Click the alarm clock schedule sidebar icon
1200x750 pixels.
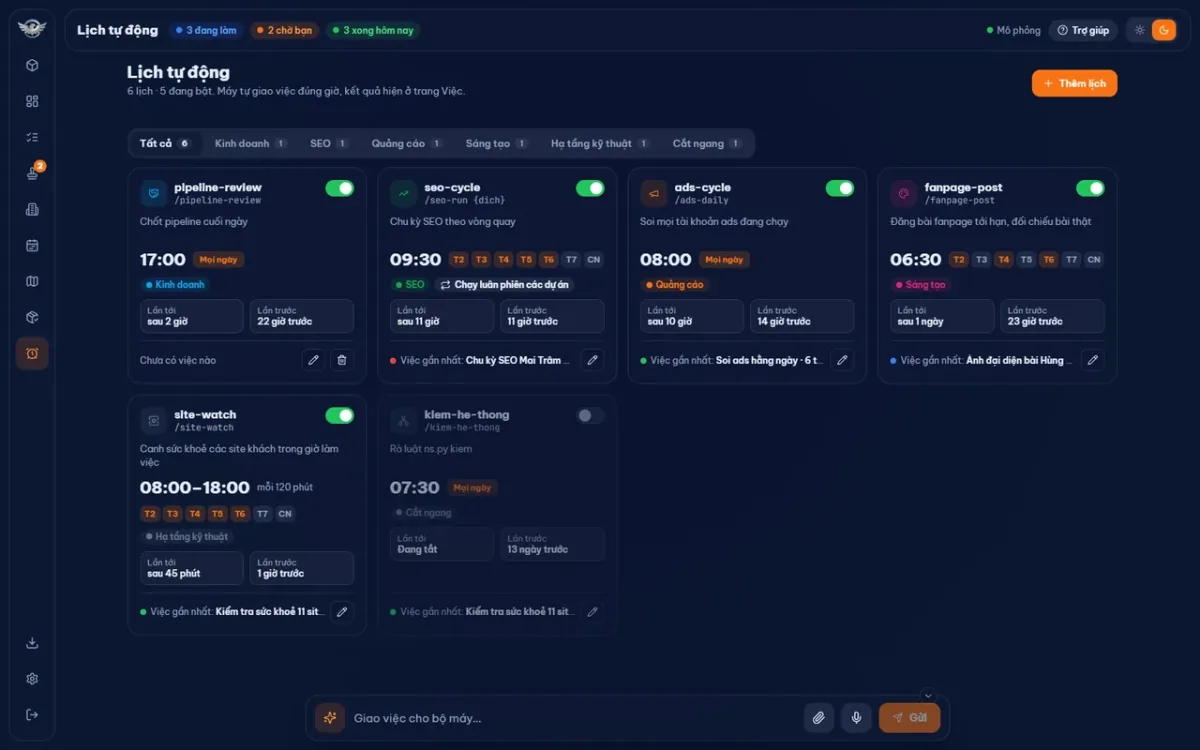32,354
